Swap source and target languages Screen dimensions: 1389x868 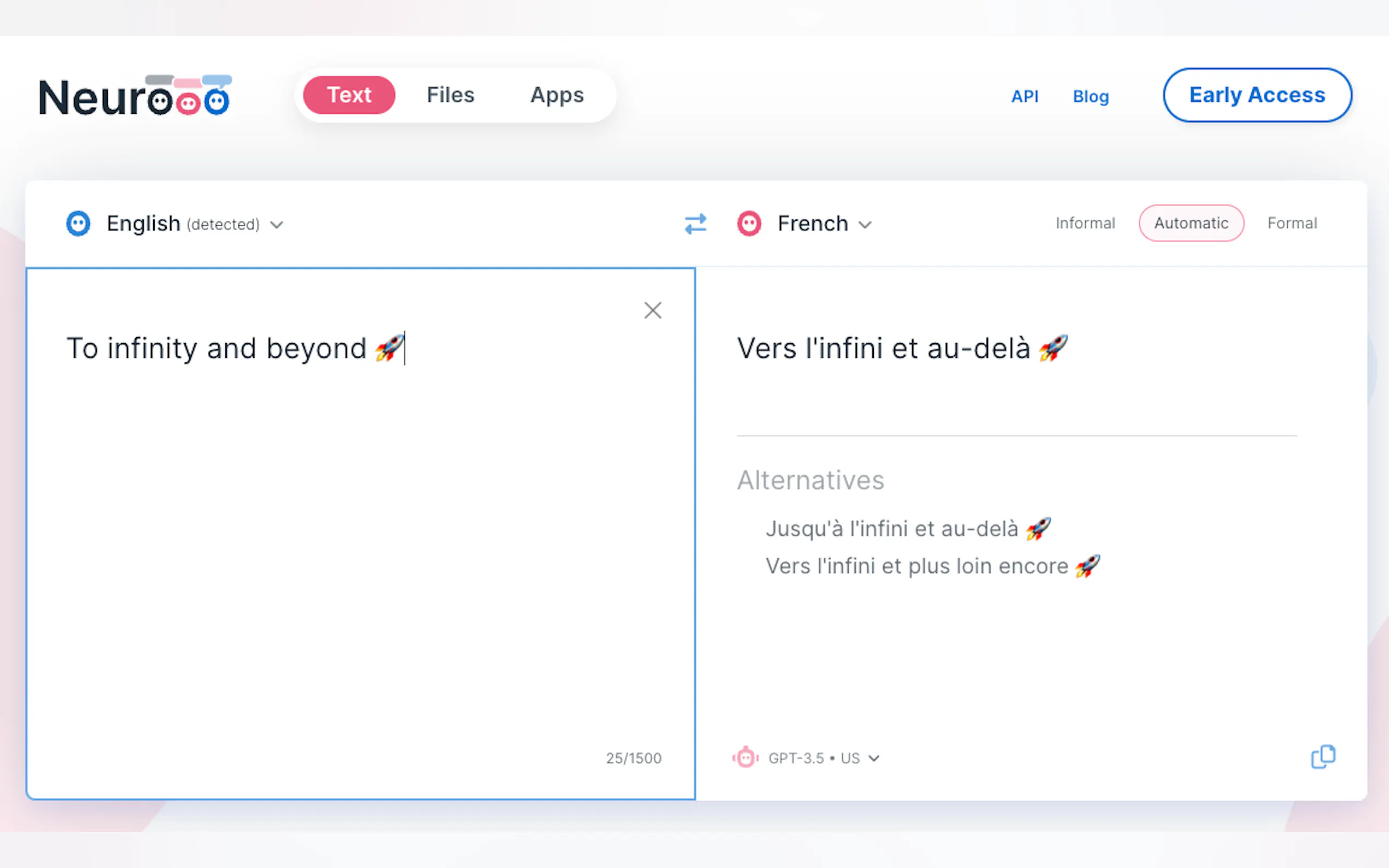coord(696,224)
